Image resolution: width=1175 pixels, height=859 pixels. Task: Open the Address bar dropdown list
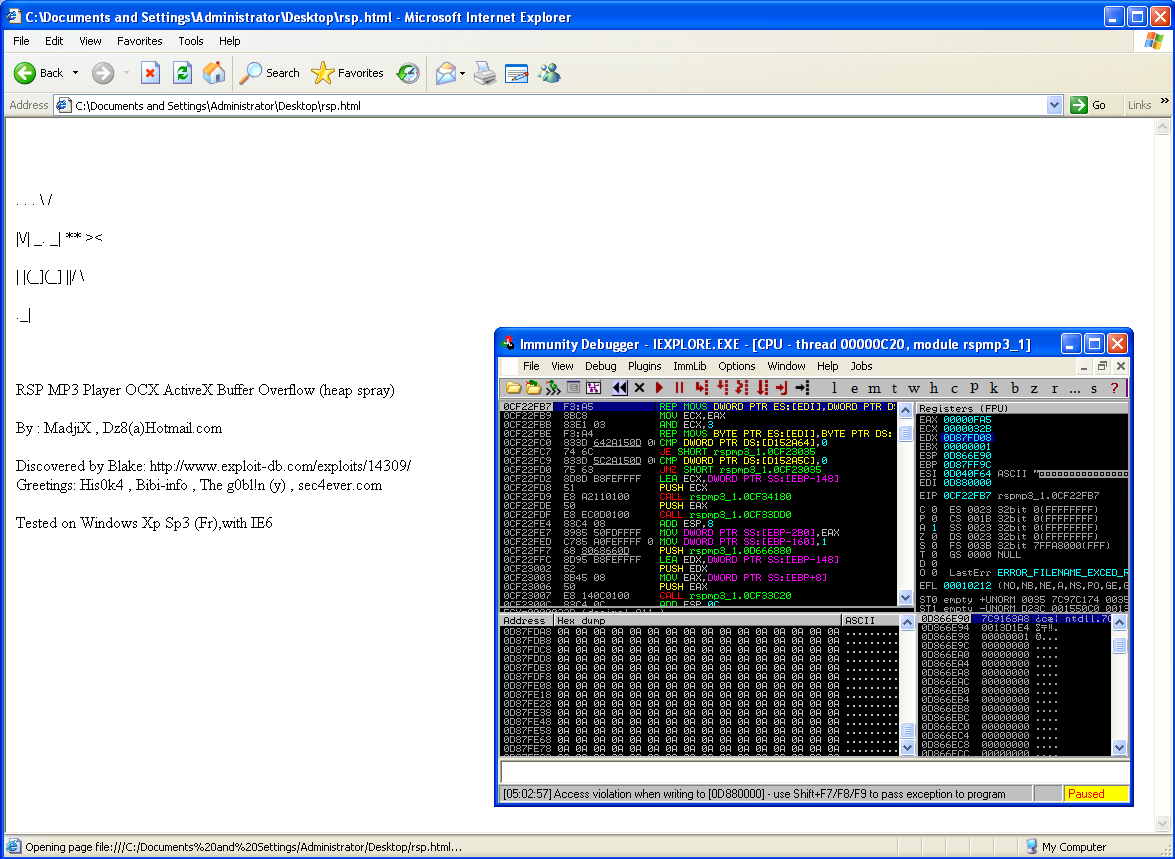click(1054, 105)
